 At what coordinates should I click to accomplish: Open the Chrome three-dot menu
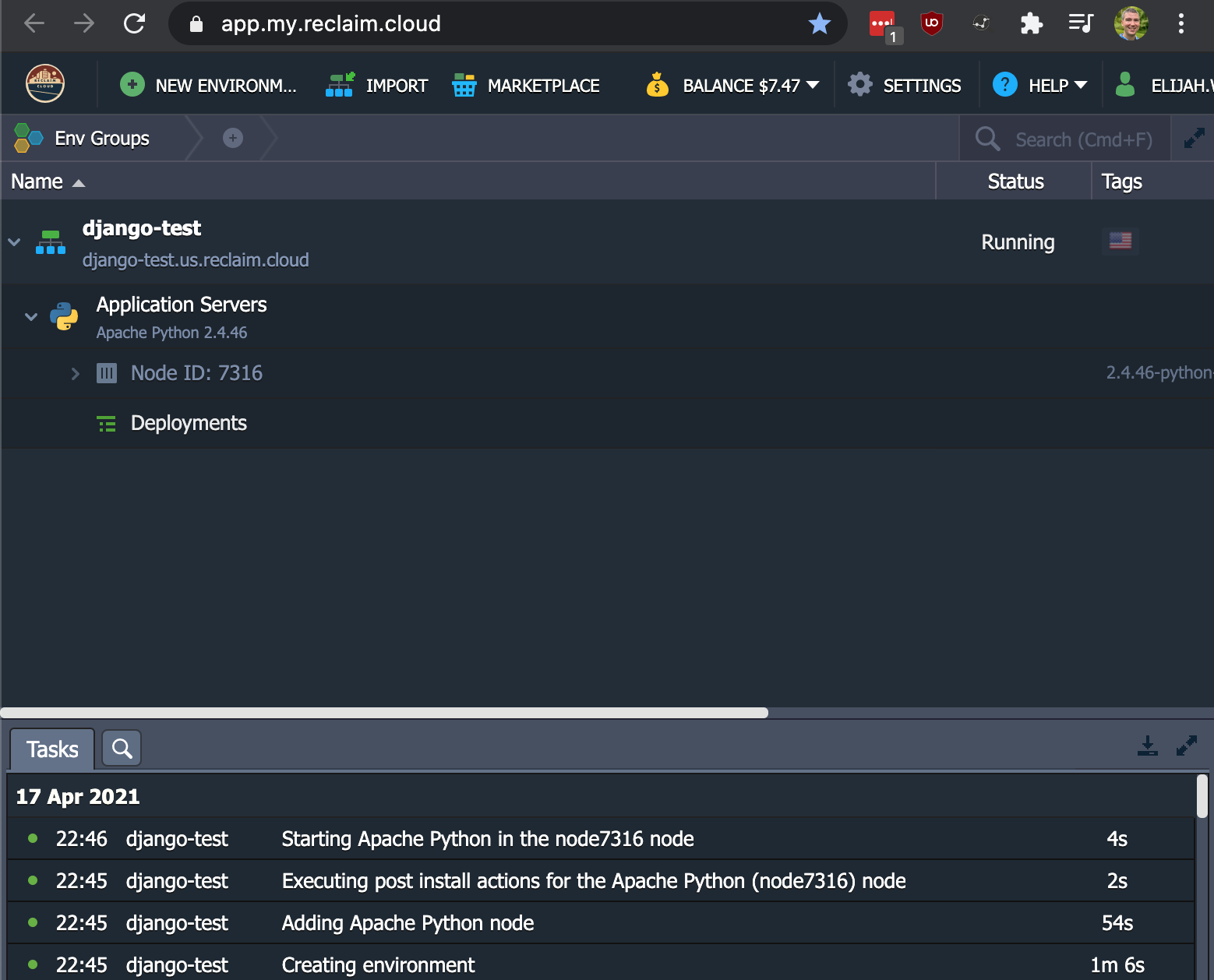coord(1181,23)
